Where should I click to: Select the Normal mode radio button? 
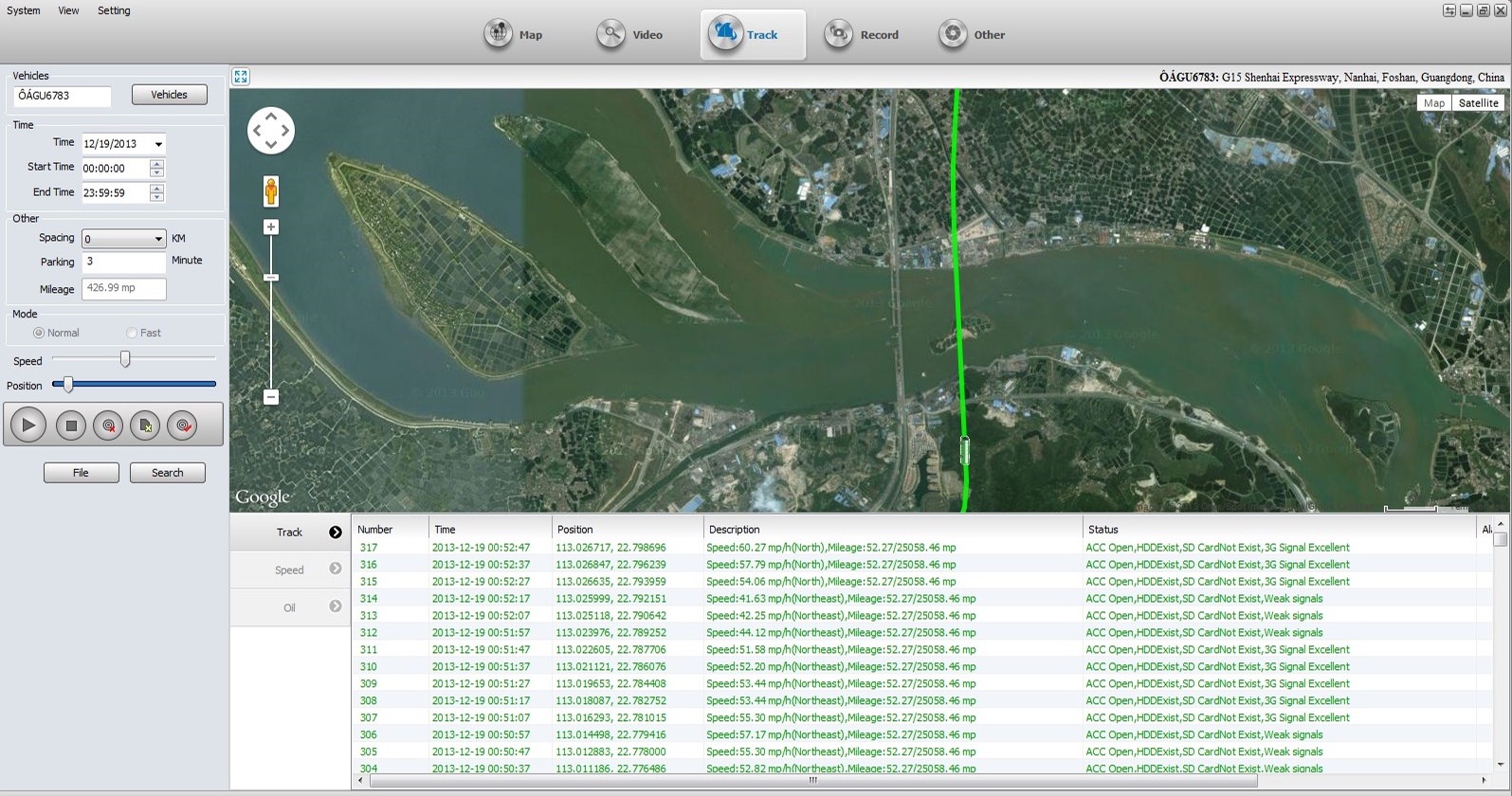pos(39,333)
